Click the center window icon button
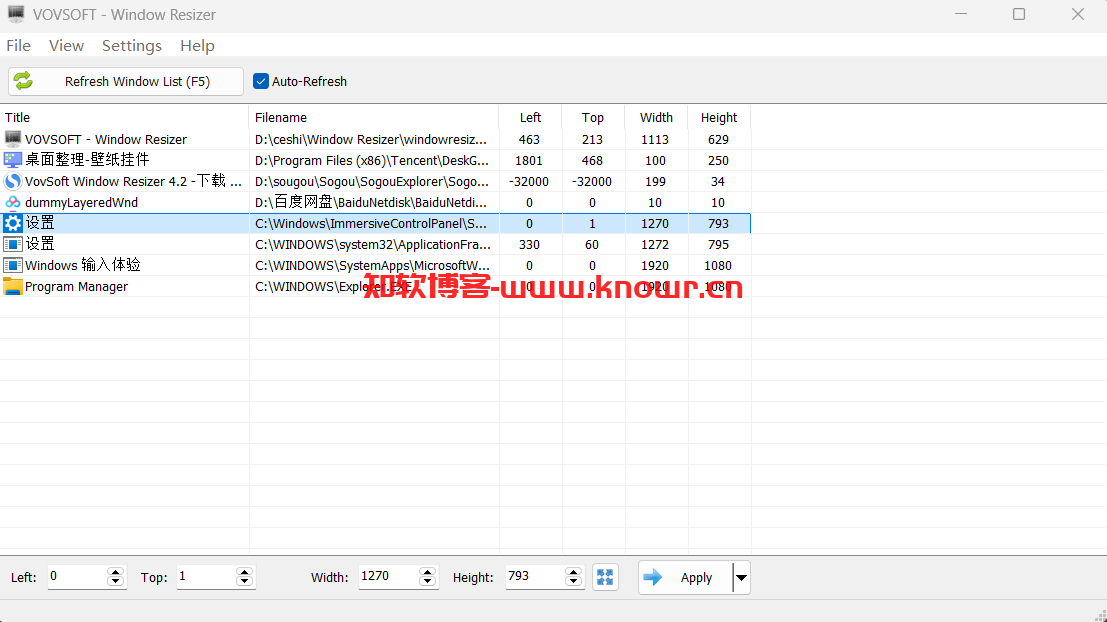 pyautogui.click(x=605, y=577)
